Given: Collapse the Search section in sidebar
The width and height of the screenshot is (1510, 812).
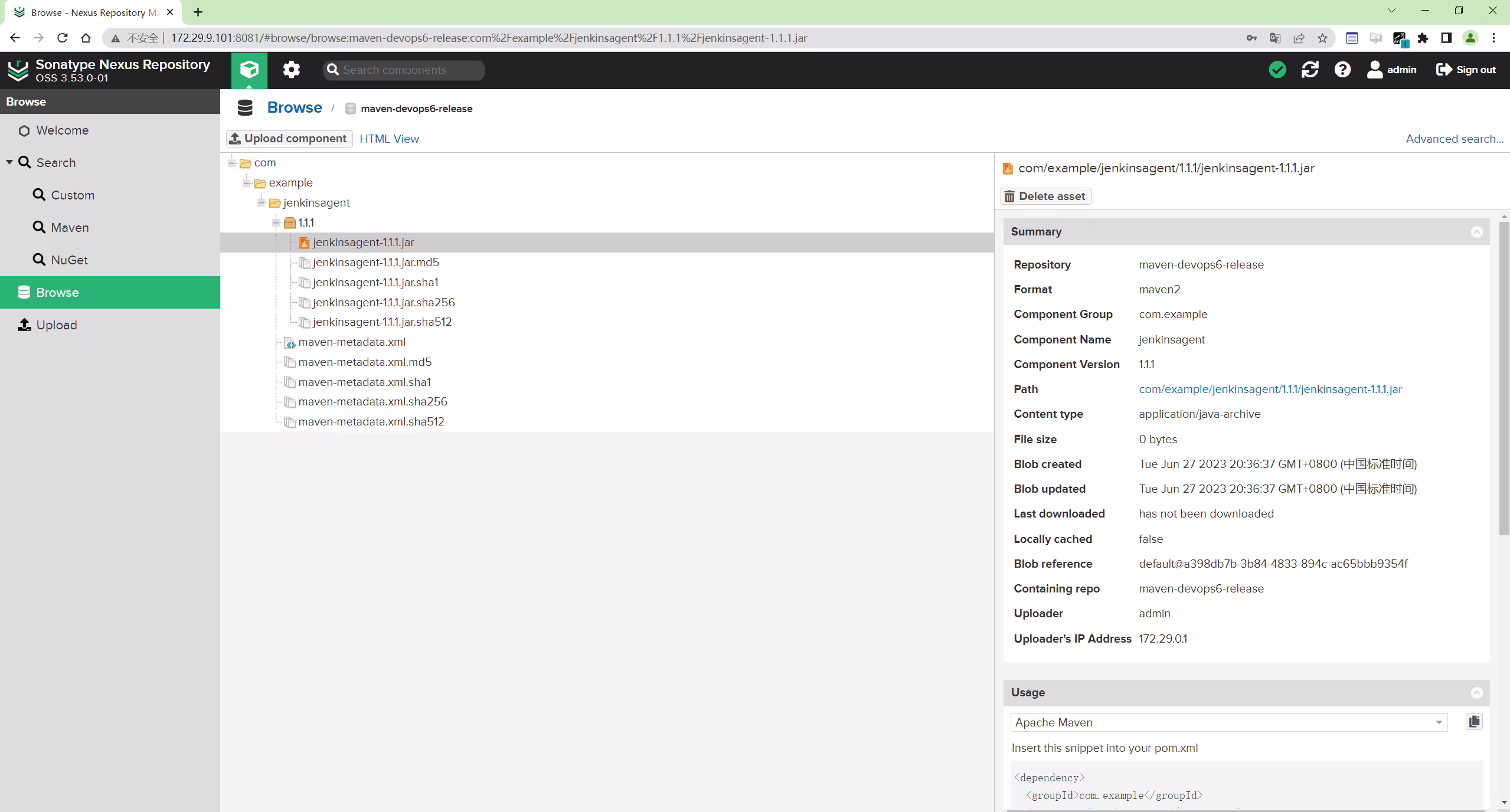Looking at the screenshot, I should [x=9, y=162].
